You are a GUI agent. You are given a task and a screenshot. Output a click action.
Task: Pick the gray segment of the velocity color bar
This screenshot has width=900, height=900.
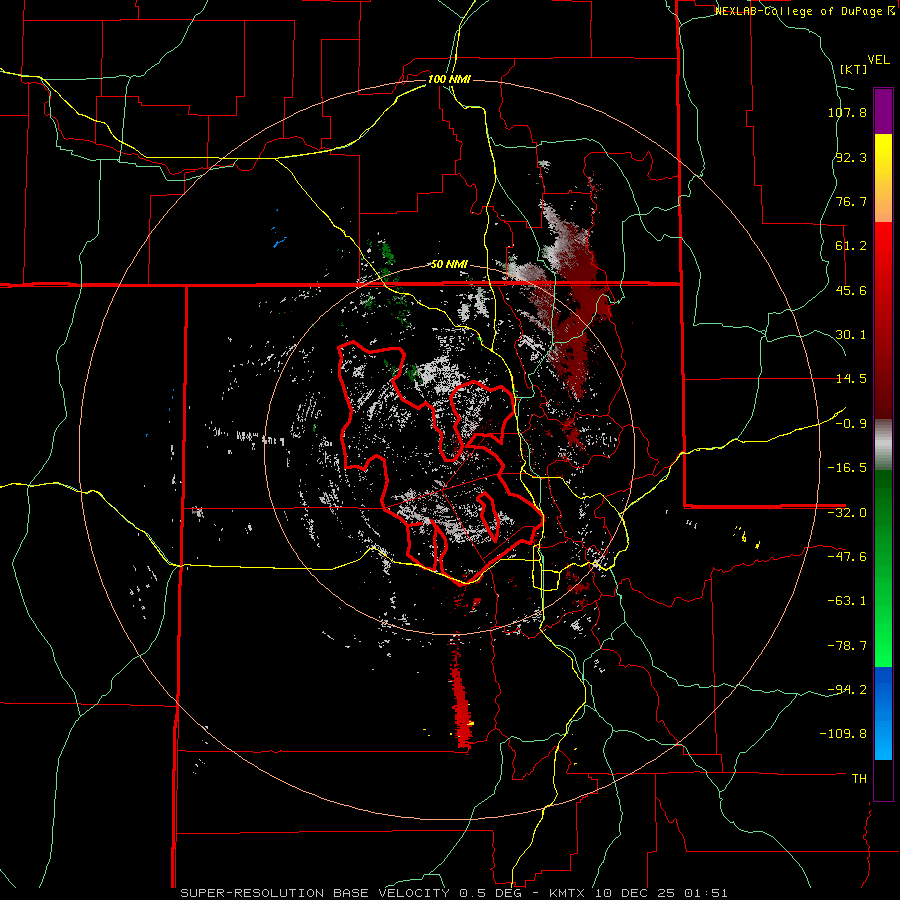coord(883,445)
